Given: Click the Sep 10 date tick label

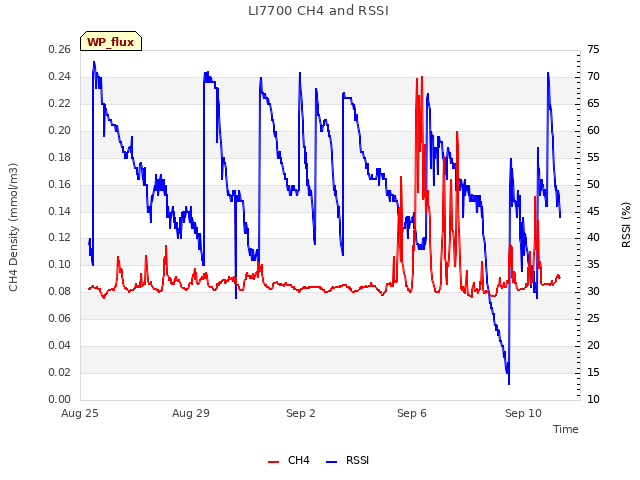Looking at the screenshot, I should pos(523,413).
